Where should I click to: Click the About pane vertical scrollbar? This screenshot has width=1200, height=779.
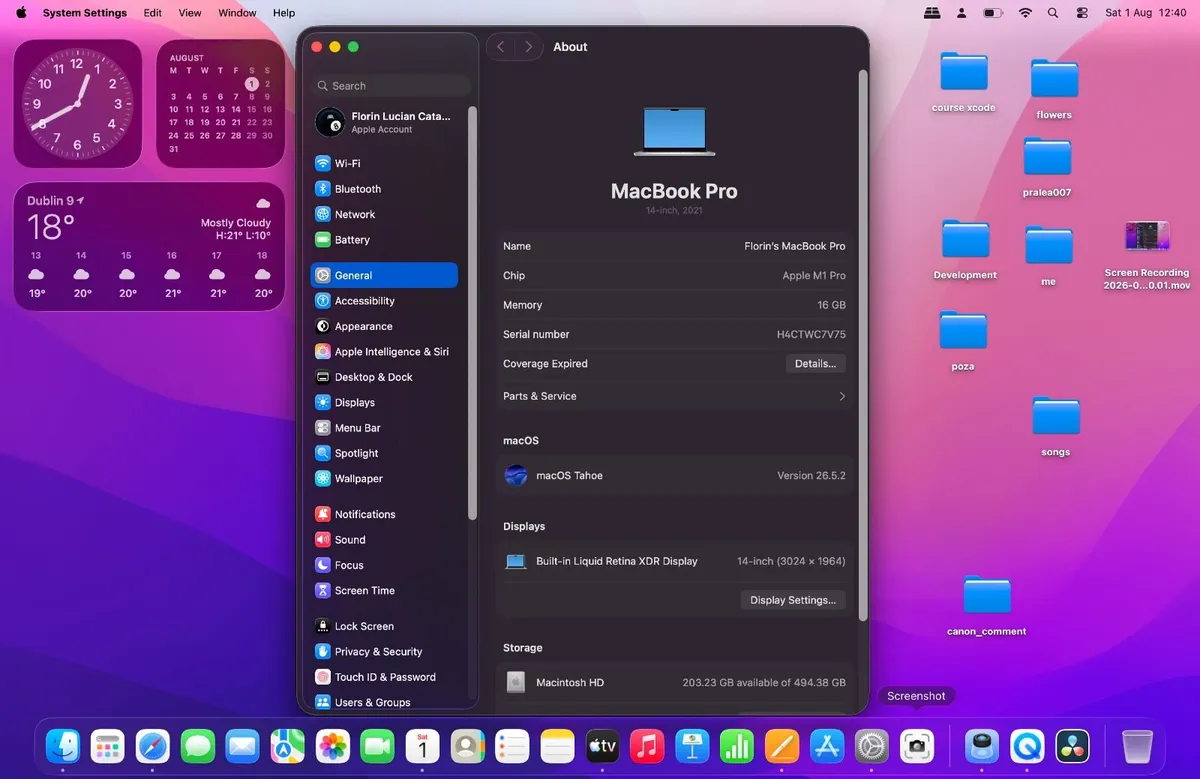pyautogui.click(x=863, y=345)
